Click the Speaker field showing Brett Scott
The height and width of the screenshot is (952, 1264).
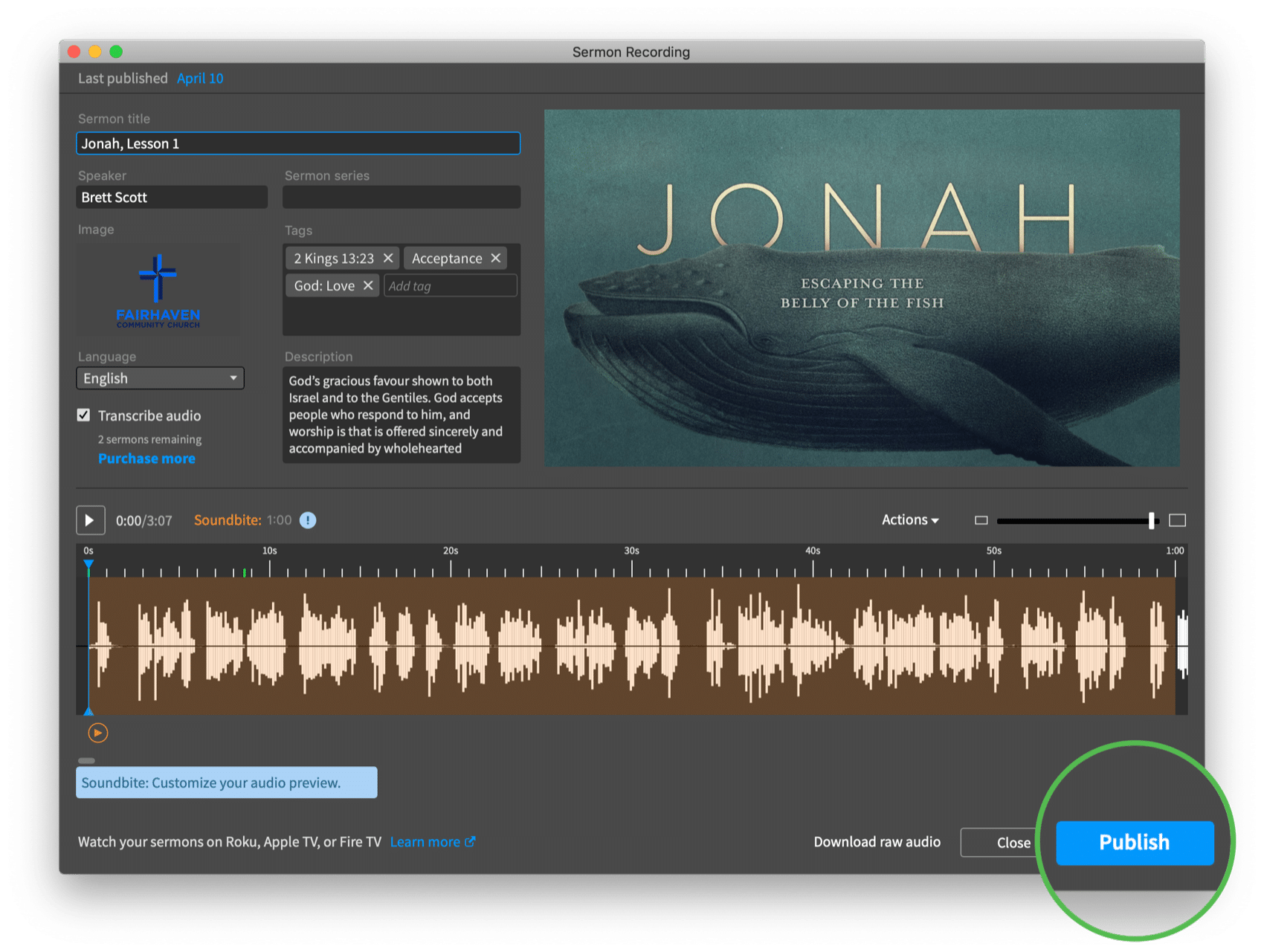pos(172,197)
